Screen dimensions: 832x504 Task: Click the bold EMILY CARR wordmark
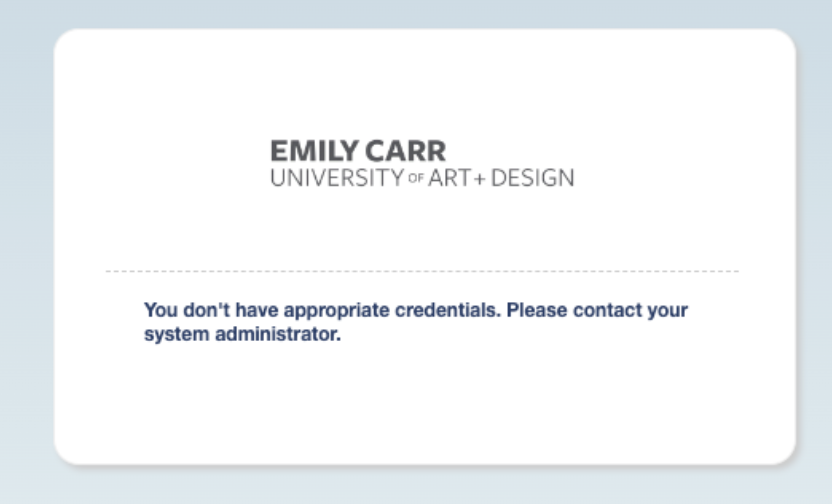358,151
